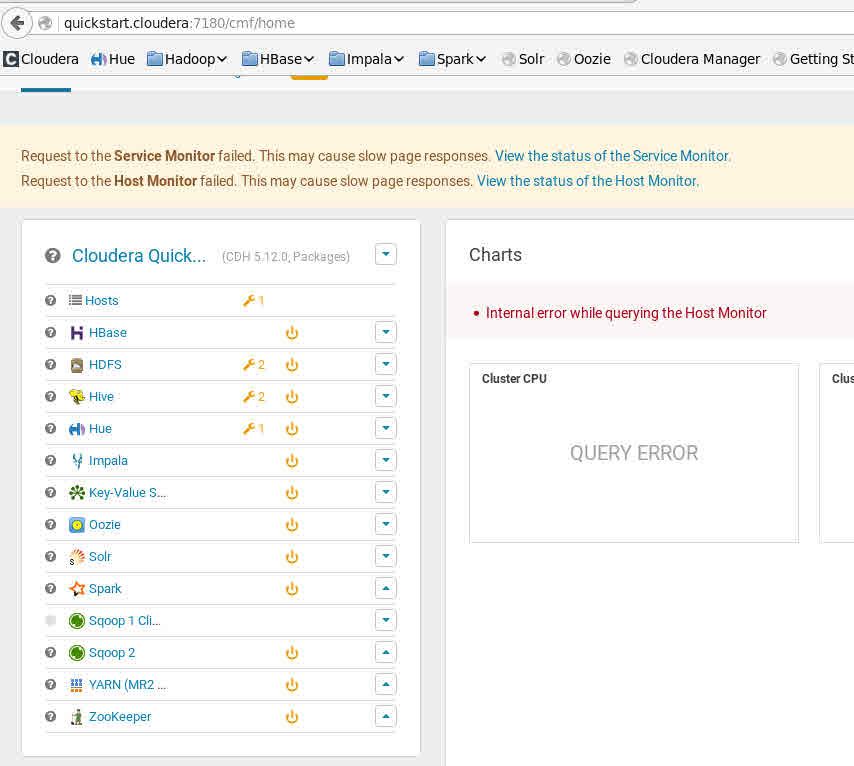Image resolution: width=854 pixels, height=766 pixels.
Task: Collapse Sqoop 2 actions menu arrow
Action: tap(386, 652)
